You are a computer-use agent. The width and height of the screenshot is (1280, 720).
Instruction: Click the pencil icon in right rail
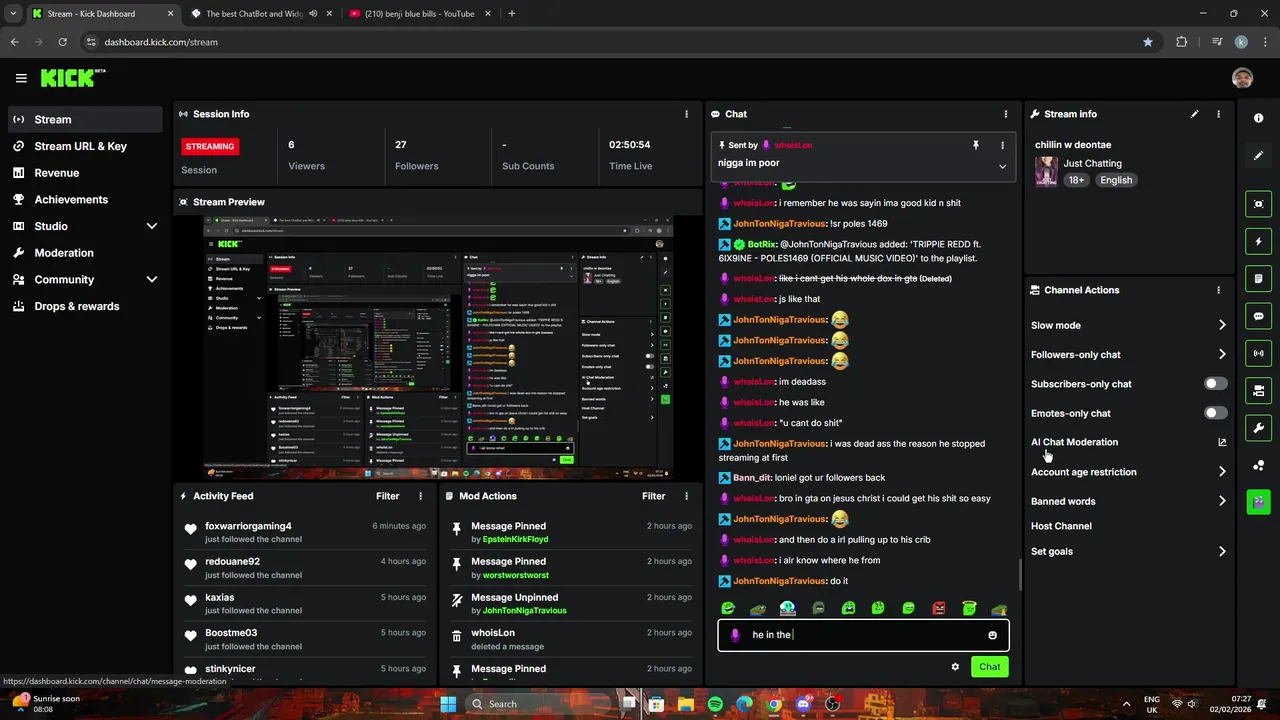point(1258,156)
